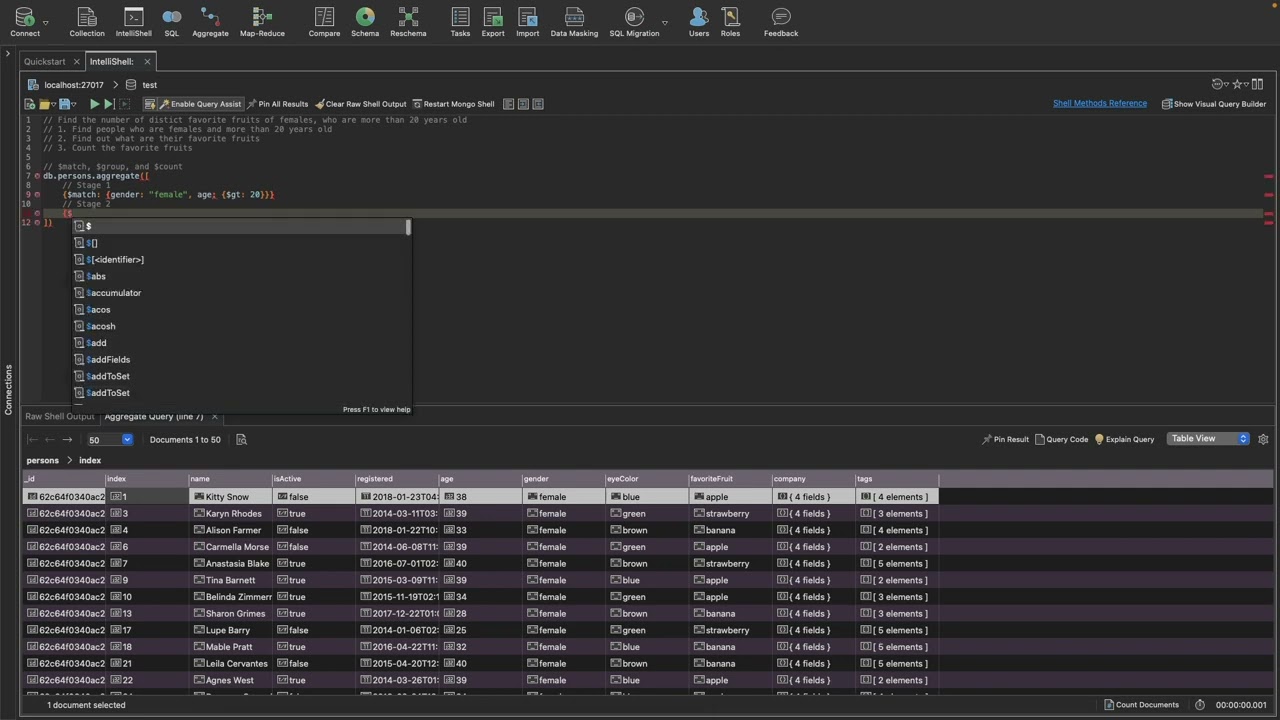
Task: Open the Data Masking tool
Action: [574, 21]
